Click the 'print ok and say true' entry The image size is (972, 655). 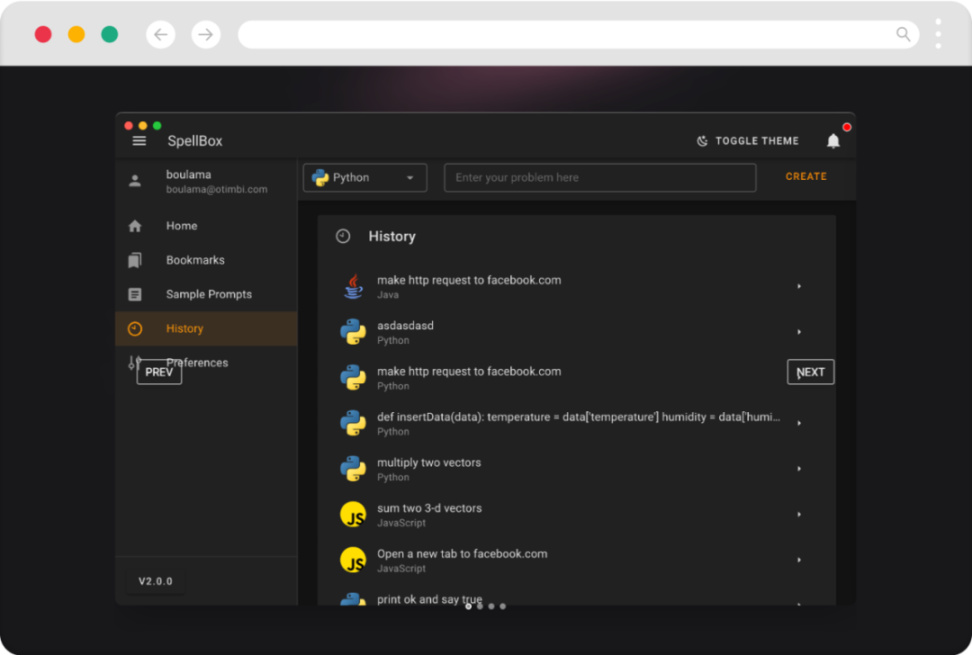click(x=430, y=599)
